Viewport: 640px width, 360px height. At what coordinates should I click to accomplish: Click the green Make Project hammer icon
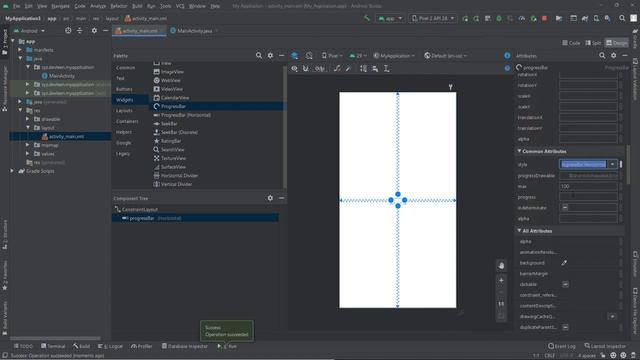[x=367, y=18]
